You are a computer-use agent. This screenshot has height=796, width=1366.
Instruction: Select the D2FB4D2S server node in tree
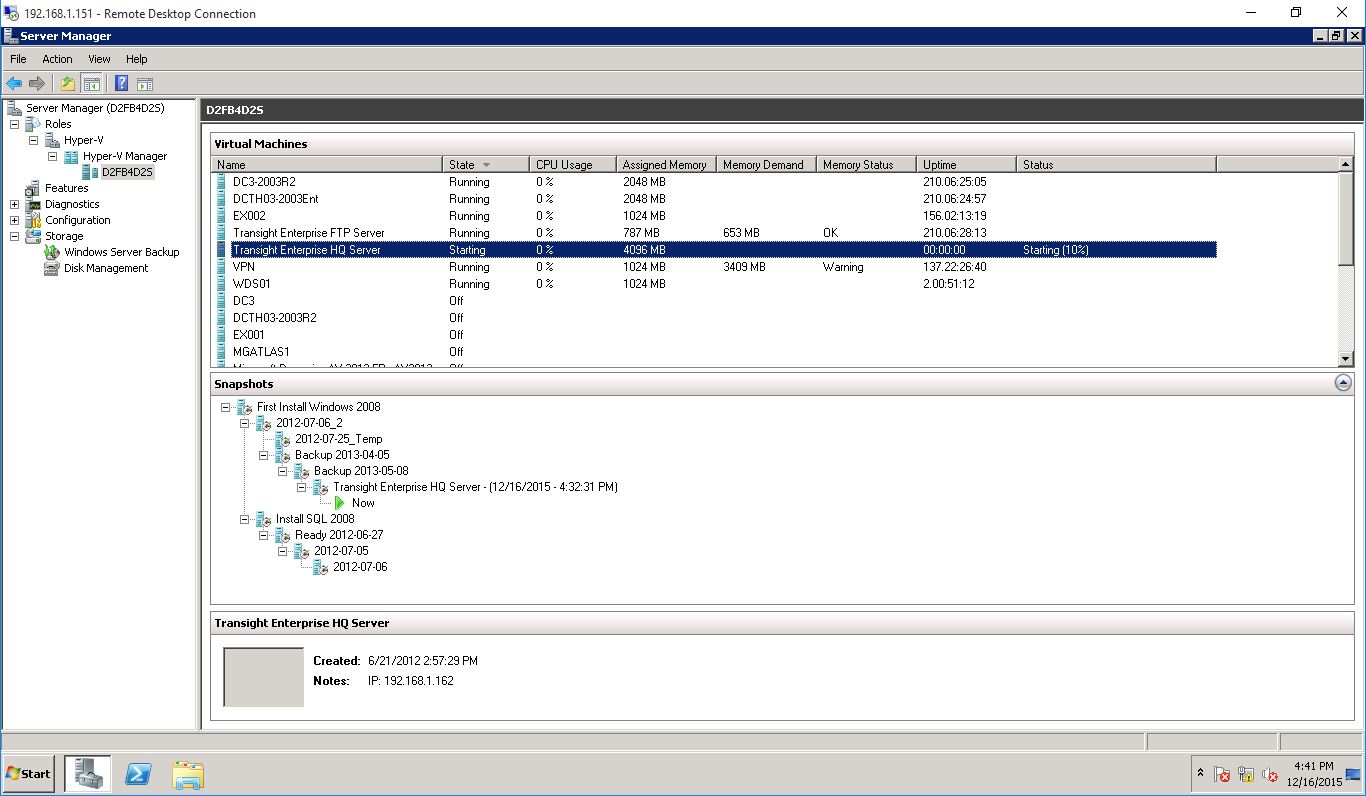pos(127,172)
